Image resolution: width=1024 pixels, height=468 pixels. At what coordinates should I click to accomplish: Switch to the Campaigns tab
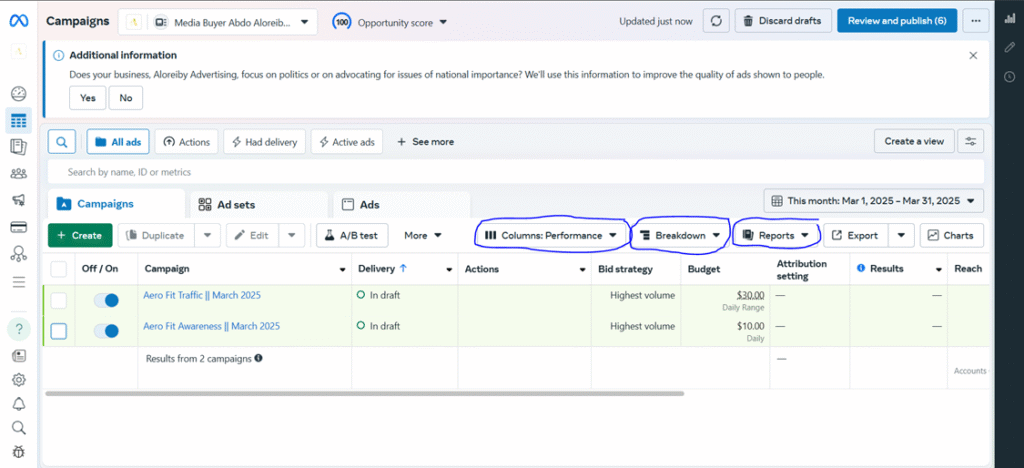pos(116,204)
